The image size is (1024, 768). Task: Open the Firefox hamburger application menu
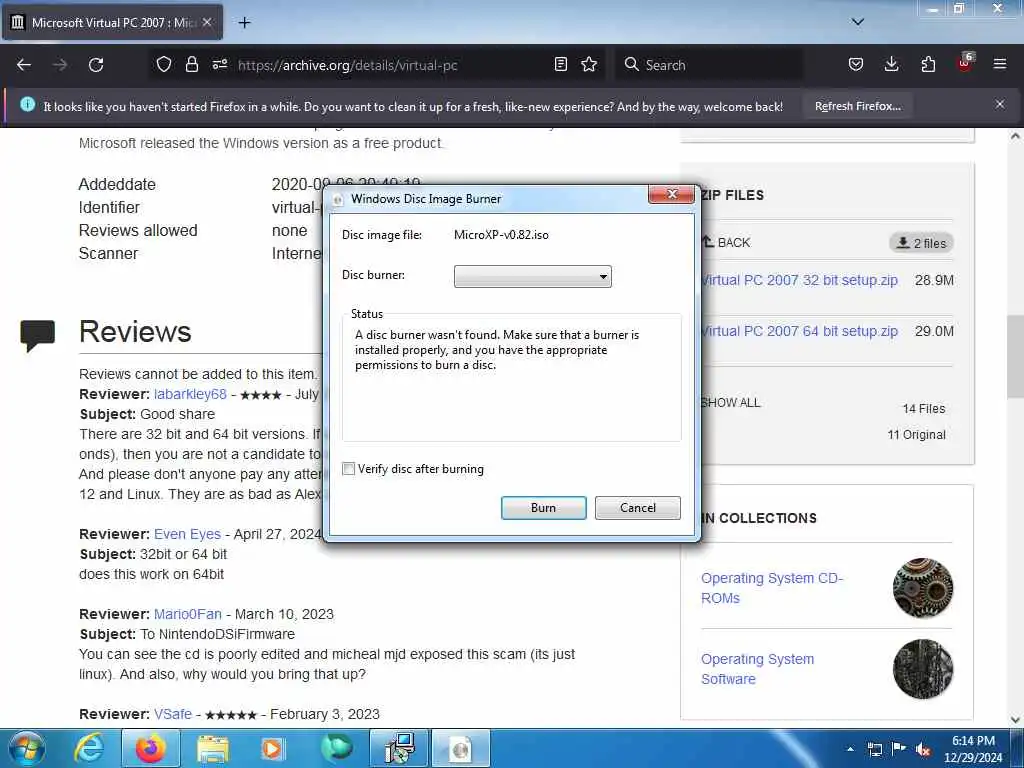(1000, 64)
